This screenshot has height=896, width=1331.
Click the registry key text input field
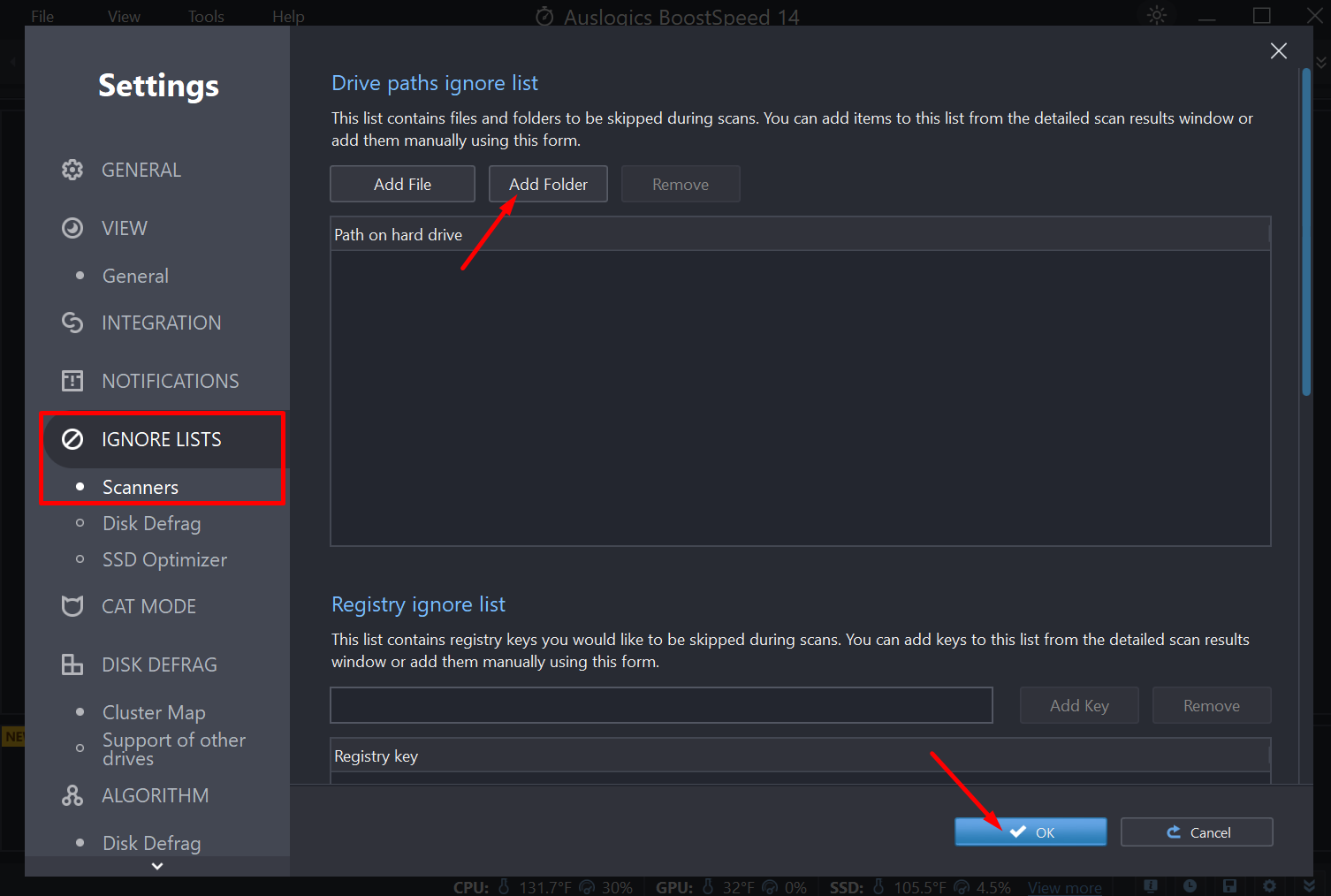661,705
